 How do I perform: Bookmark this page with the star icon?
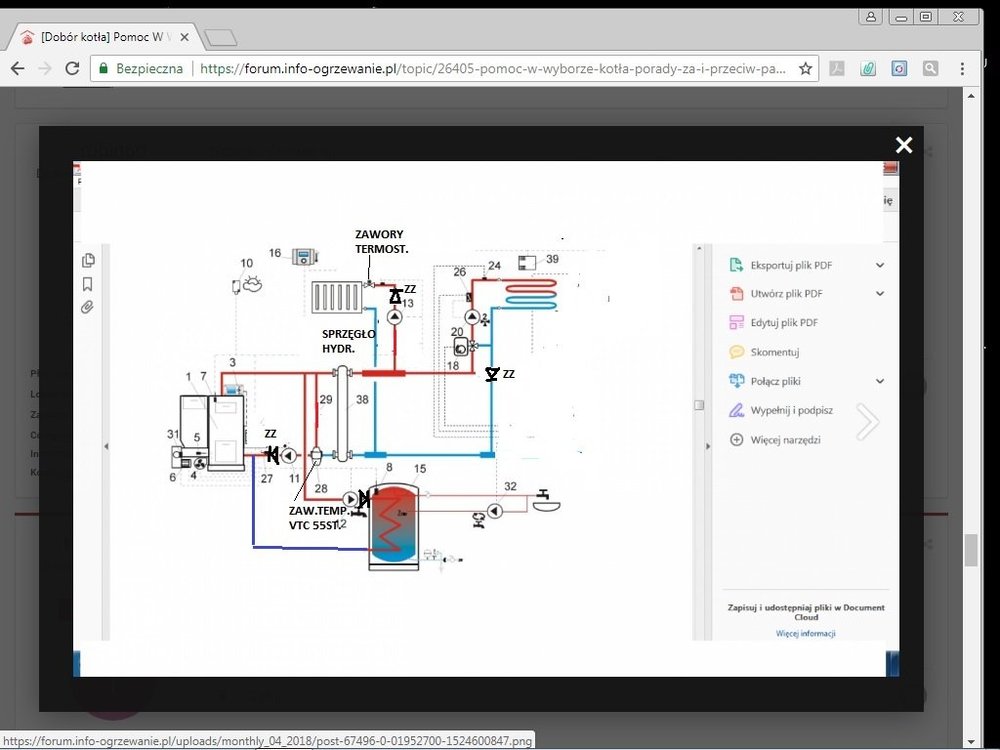click(805, 69)
